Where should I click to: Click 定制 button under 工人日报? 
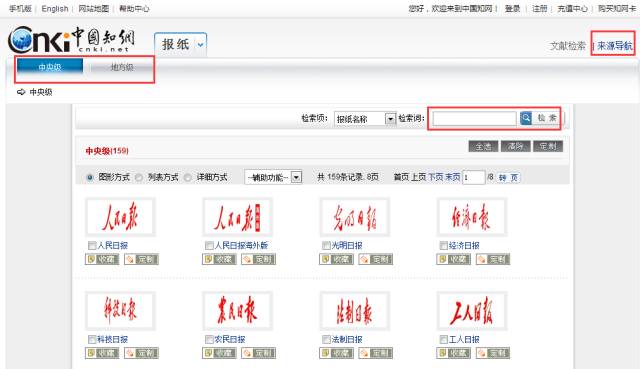pos(493,353)
